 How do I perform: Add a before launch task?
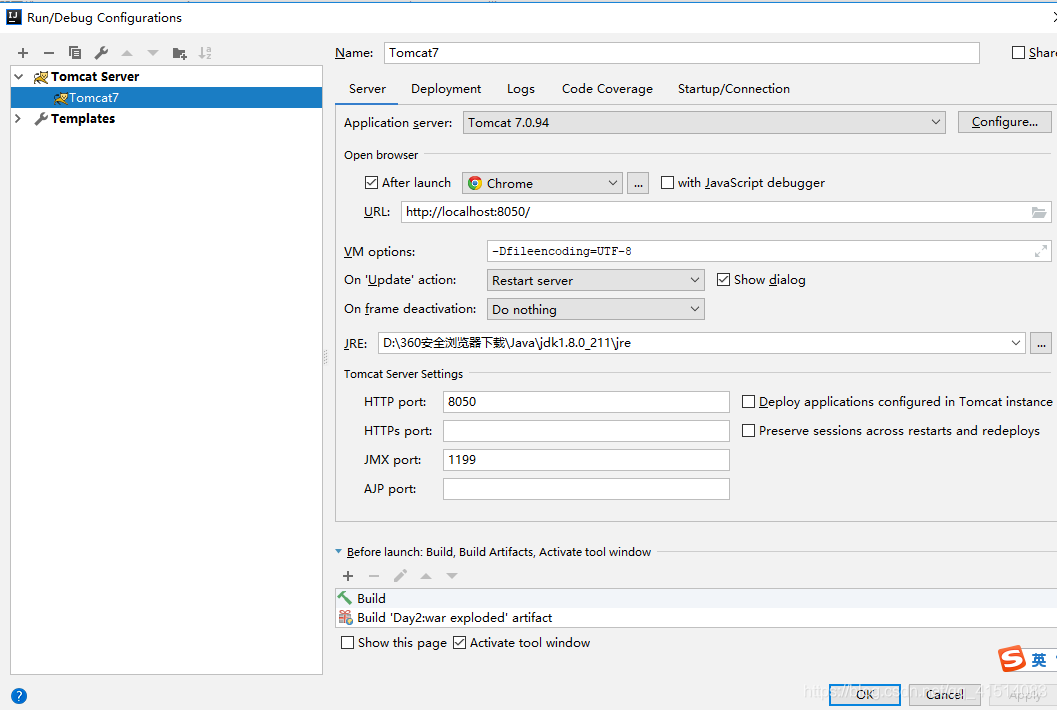pos(348,576)
